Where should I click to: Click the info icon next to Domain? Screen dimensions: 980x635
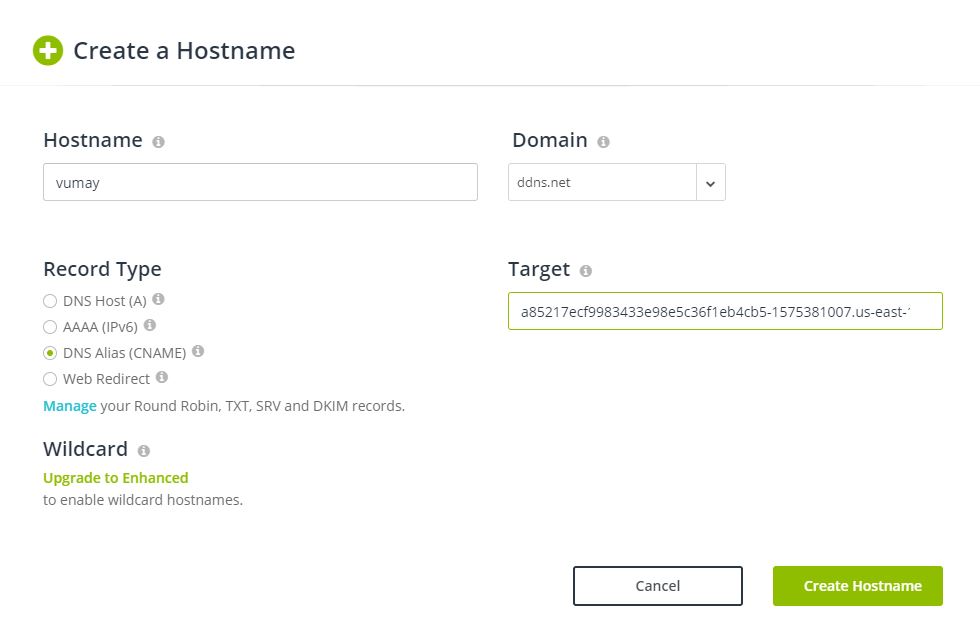603,142
